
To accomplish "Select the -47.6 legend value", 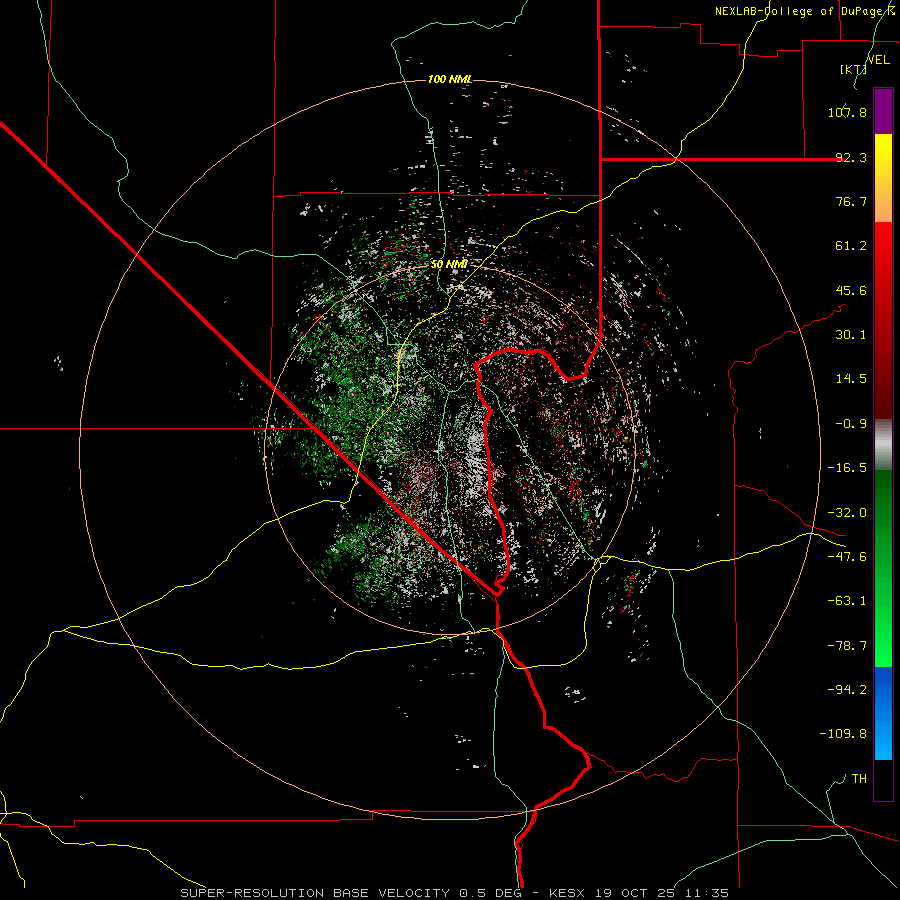I will pyautogui.click(x=847, y=557).
